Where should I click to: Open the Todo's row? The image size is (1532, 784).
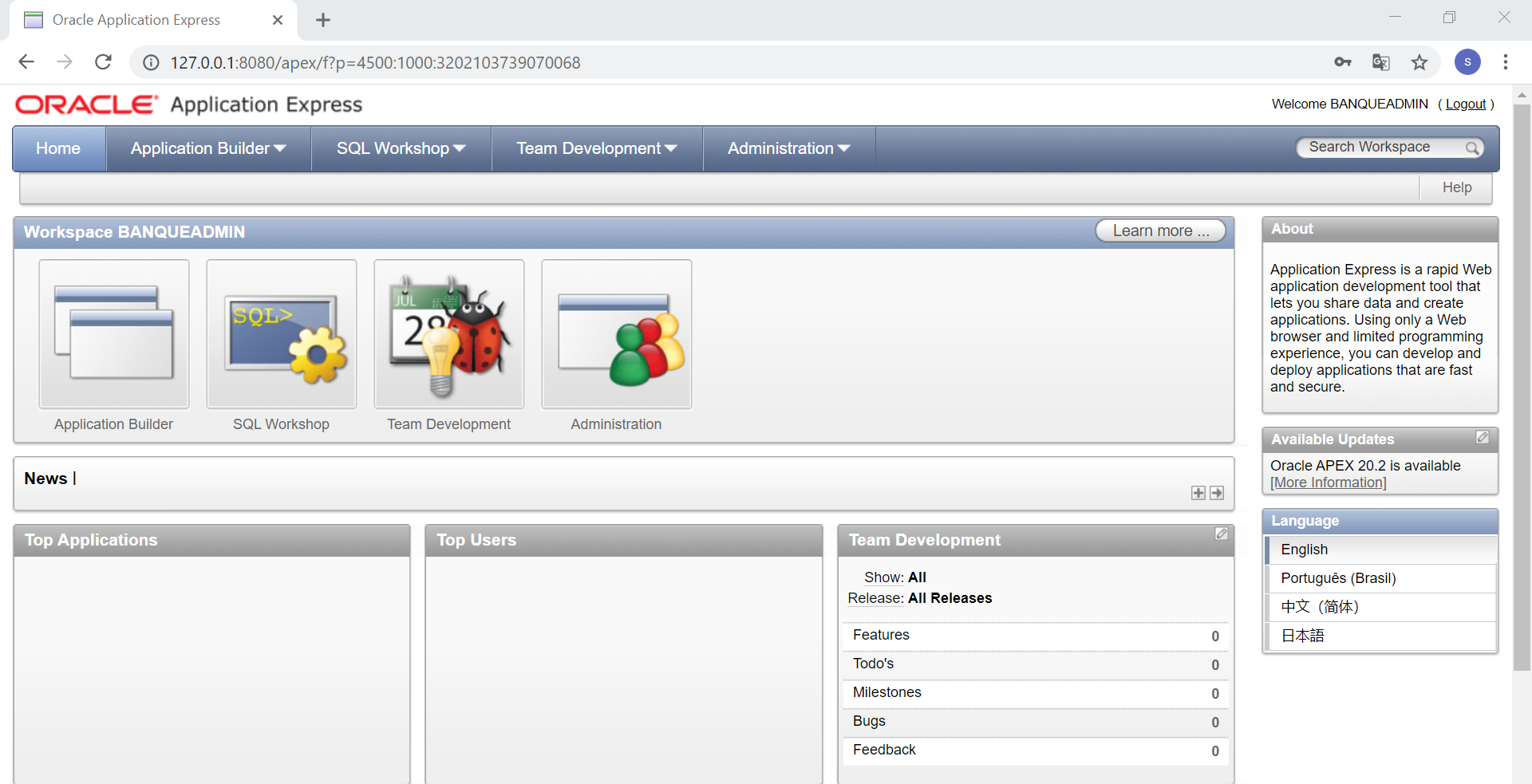pyautogui.click(x=1036, y=664)
